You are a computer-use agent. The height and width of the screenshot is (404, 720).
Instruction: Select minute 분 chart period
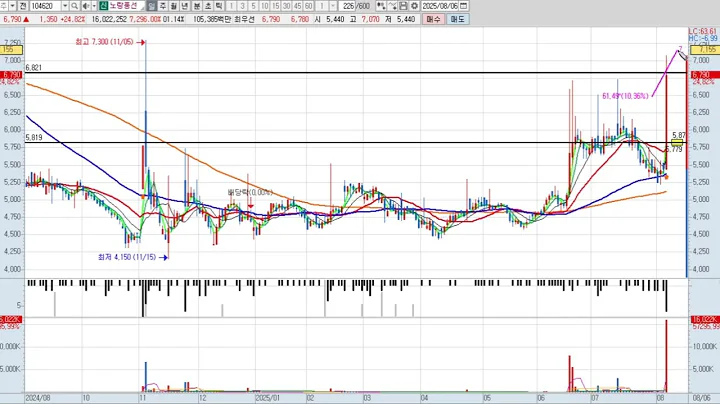197,6
